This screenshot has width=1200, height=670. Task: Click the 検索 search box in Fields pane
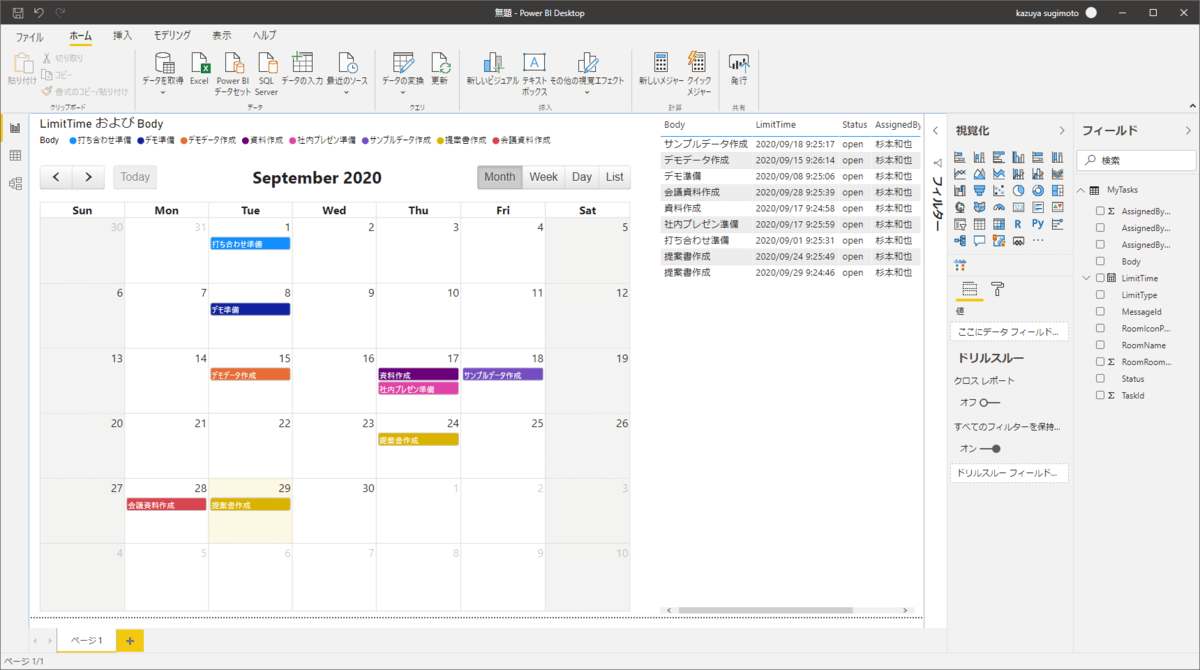pyautogui.click(x=1135, y=160)
